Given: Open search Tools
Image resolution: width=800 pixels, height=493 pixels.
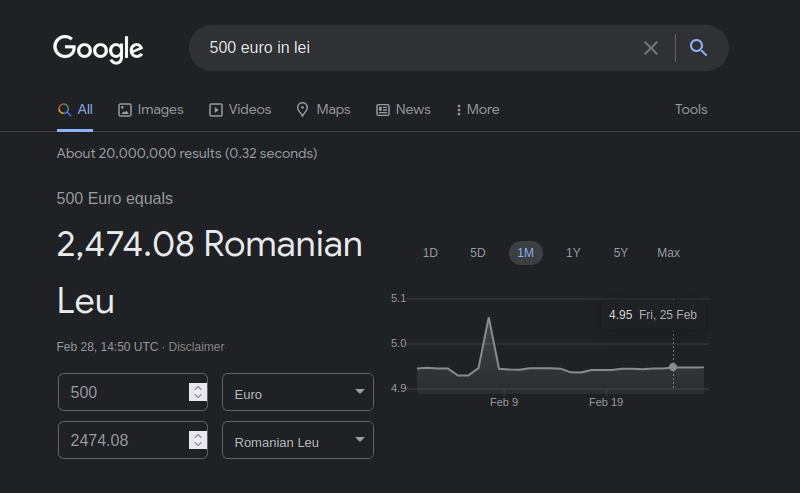Looking at the screenshot, I should tap(691, 110).
